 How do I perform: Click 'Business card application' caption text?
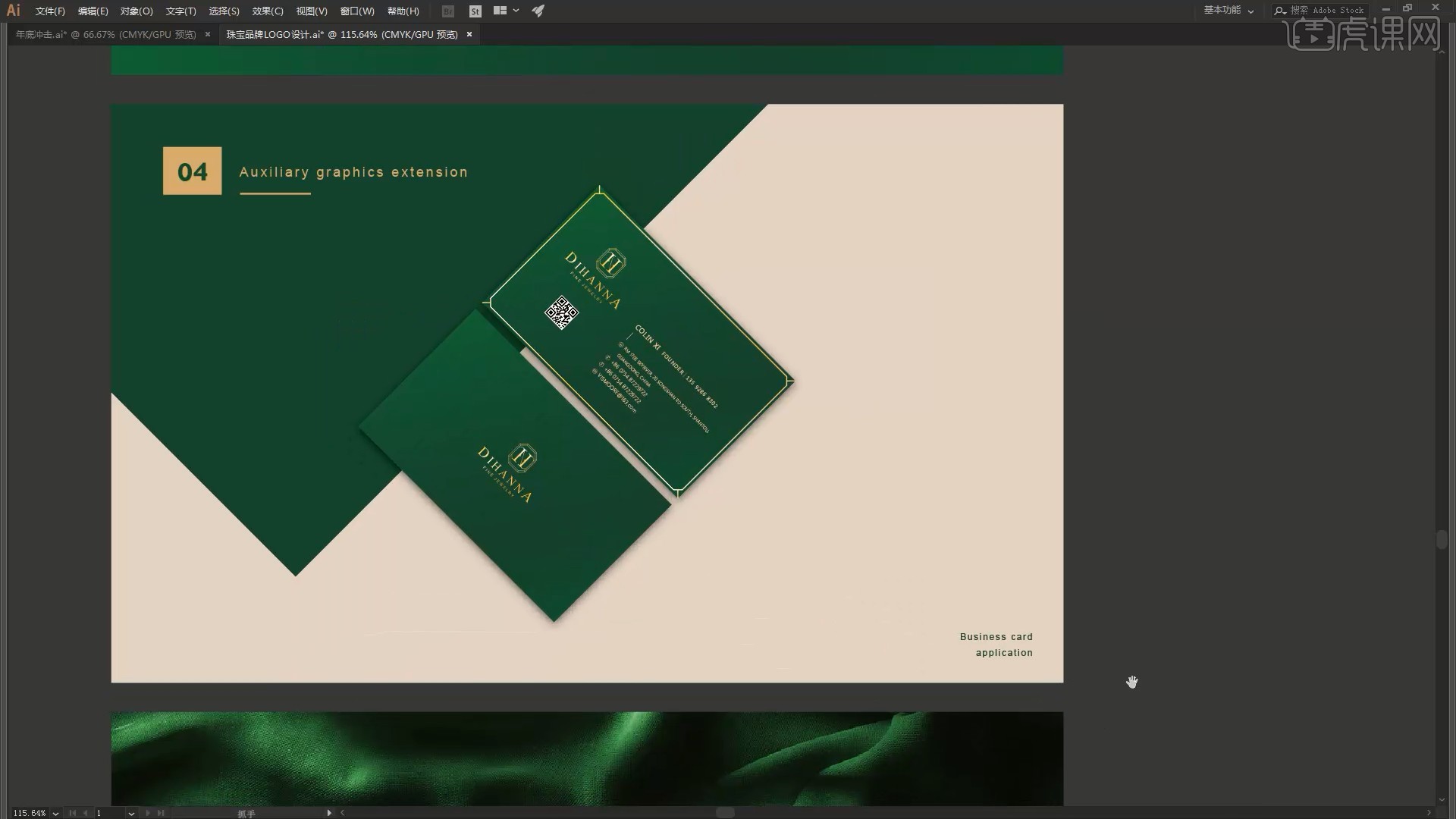click(996, 645)
